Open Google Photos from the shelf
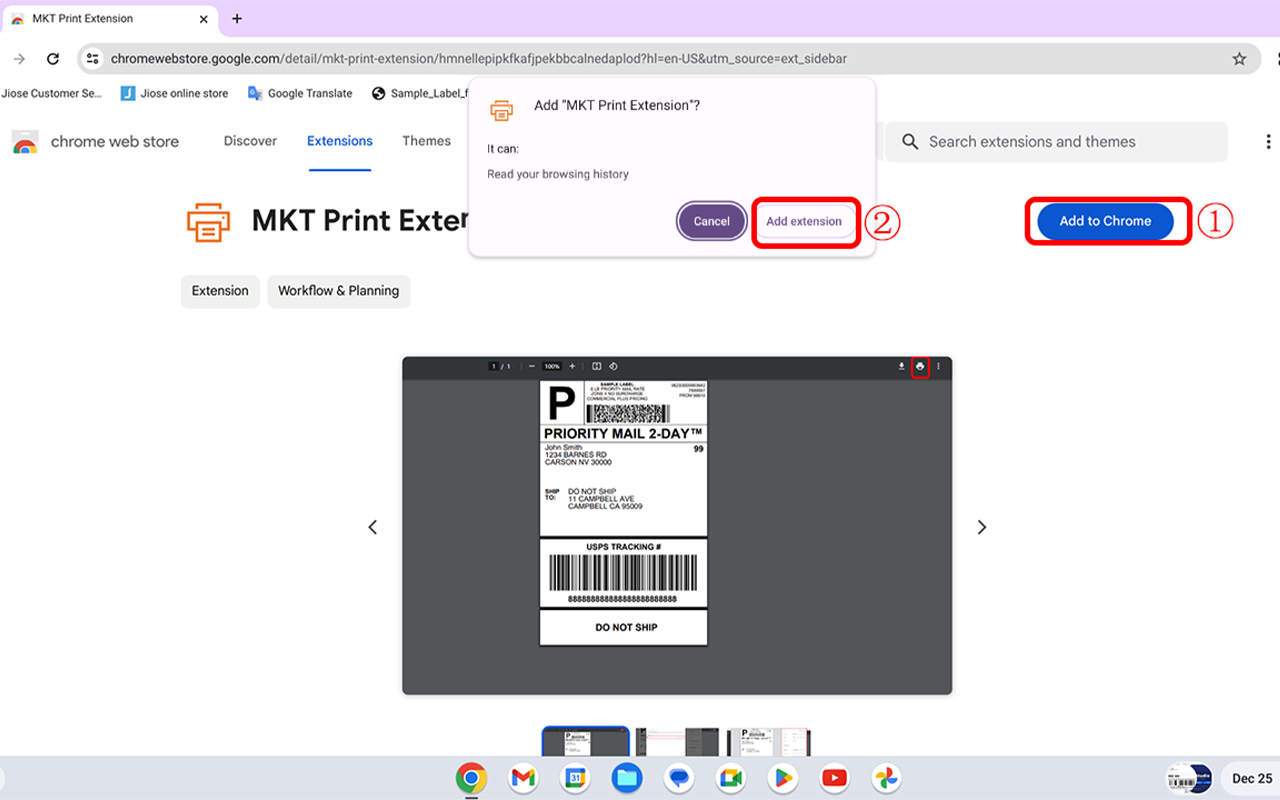 (x=886, y=778)
